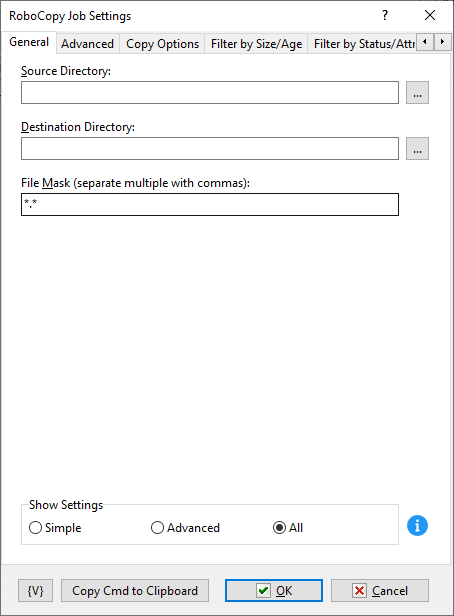Image resolution: width=454 pixels, height=616 pixels.
Task: Switch to the Advanced tab
Action: pos(88,44)
